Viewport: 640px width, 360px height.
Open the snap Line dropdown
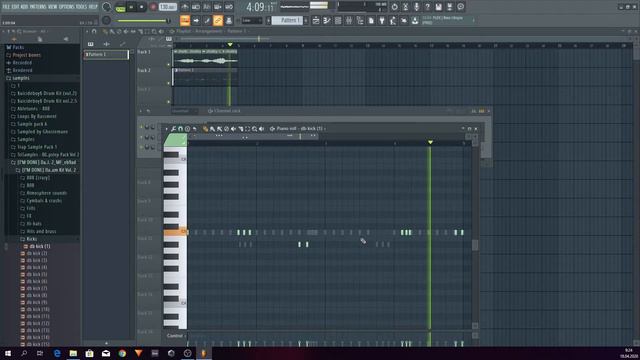tap(252, 20)
